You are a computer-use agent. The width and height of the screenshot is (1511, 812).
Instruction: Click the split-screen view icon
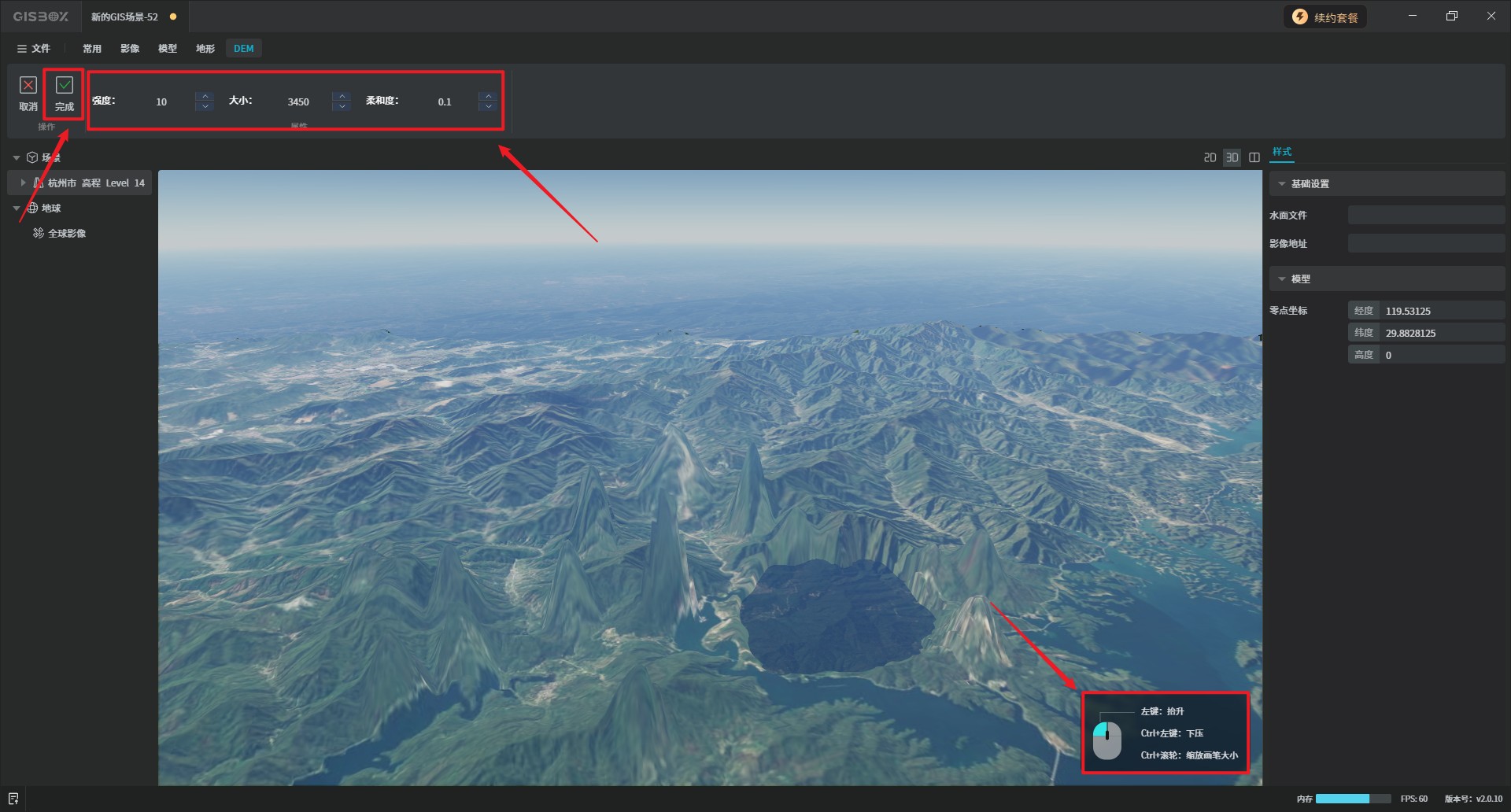[1254, 158]
